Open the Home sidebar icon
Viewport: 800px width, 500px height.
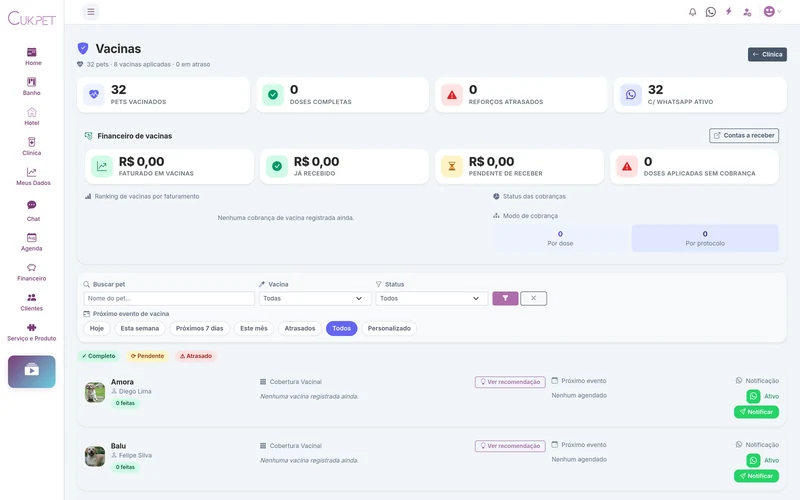(x=32, y=52)
